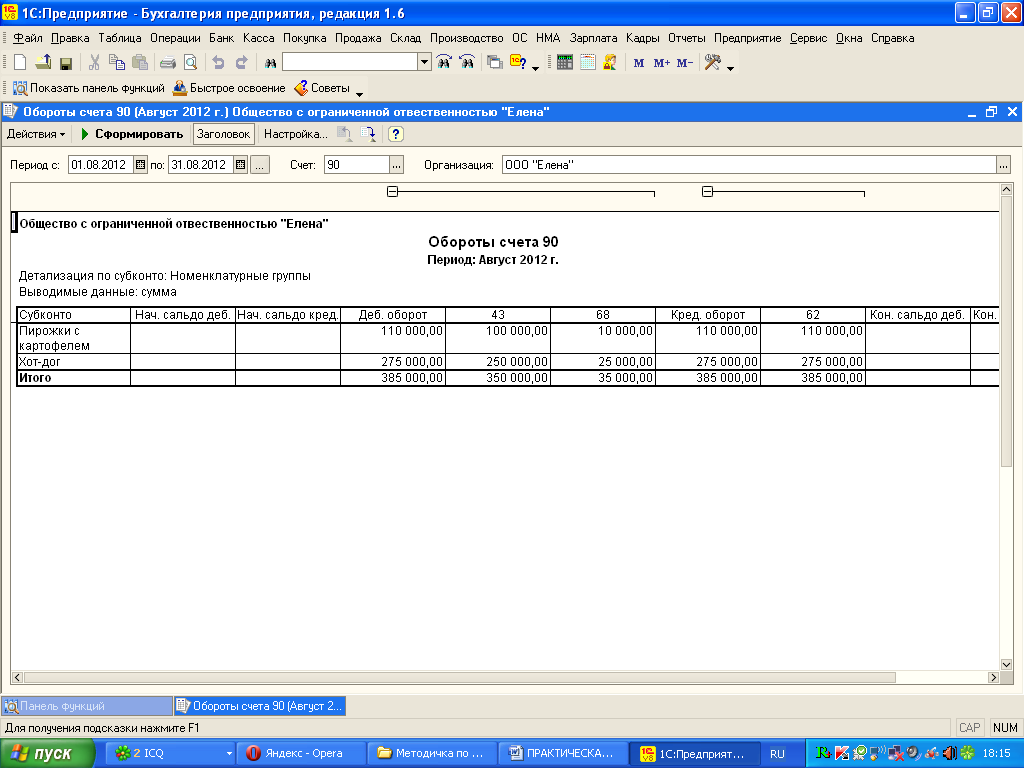
Task: Click the save settings icon before help icon
Action: coord(368,134)
